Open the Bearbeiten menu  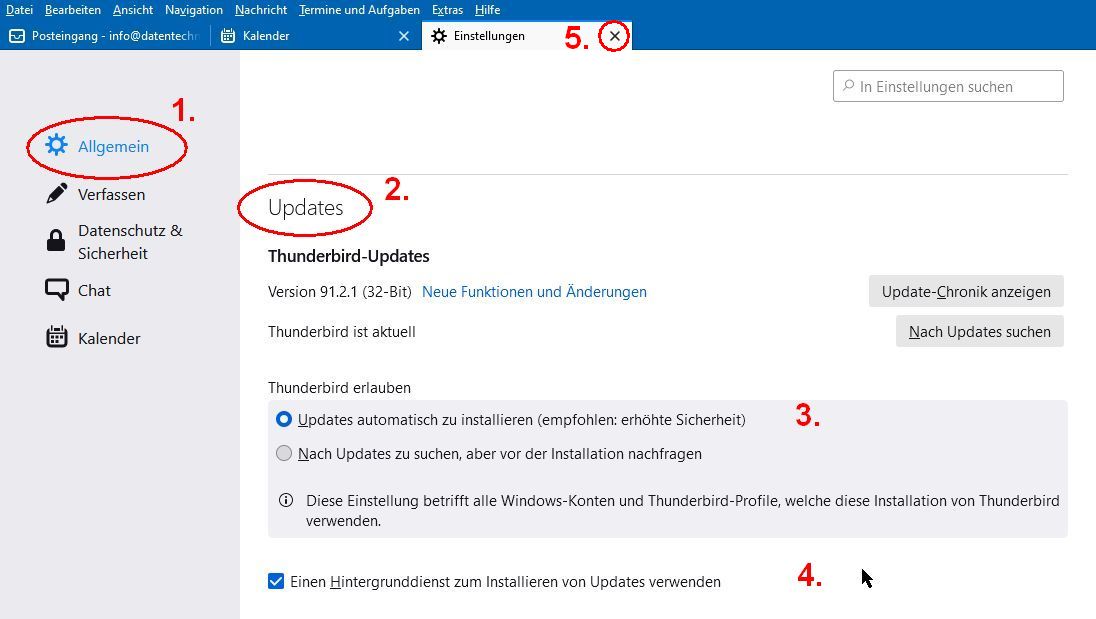[x=73, y=10]
